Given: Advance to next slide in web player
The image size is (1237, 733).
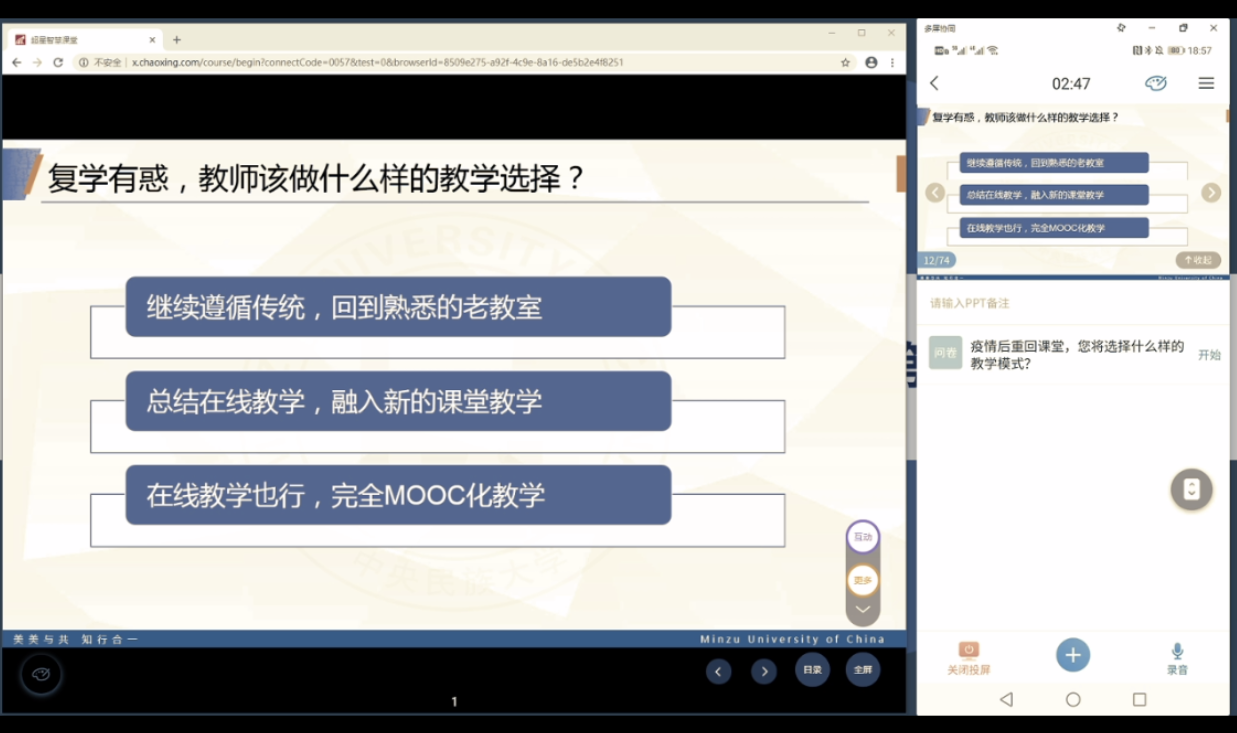Looking at the screenshot, I should (764, 672).
